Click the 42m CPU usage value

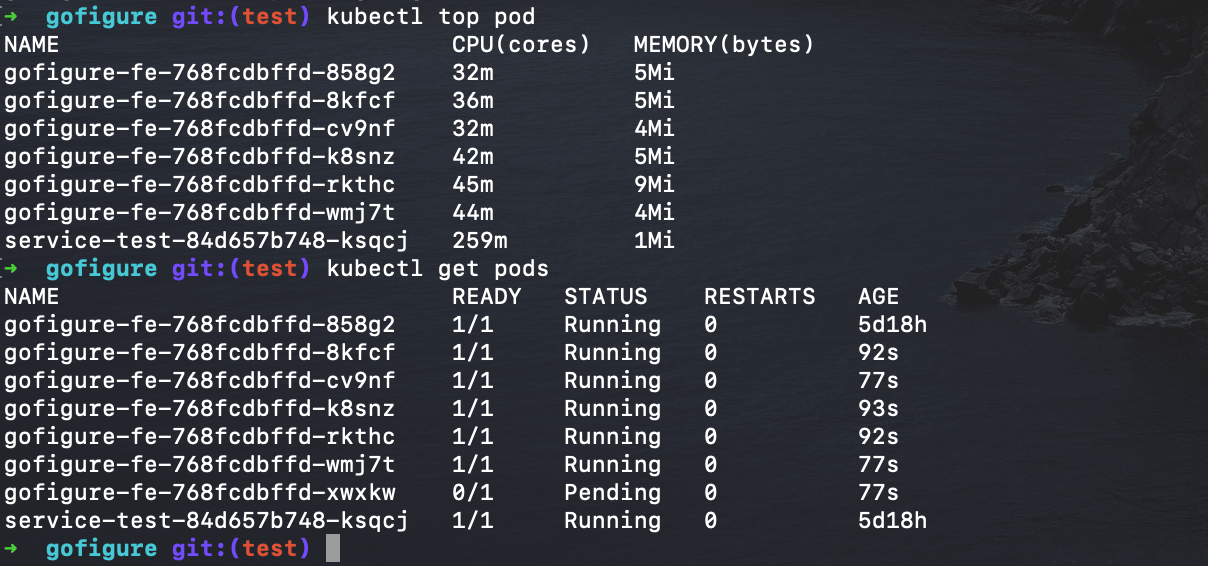[473, 156]
